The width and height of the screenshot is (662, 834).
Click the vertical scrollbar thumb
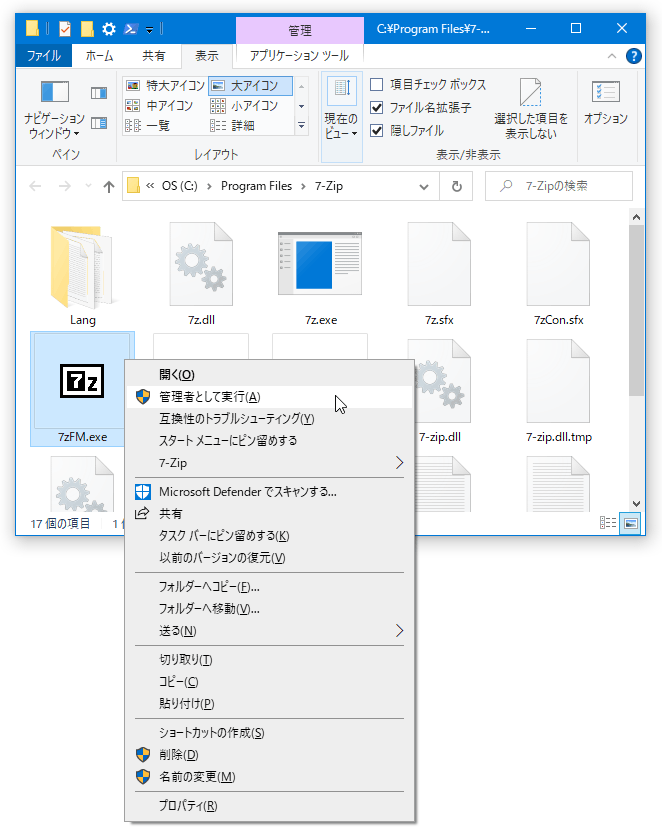coord(636,310)
